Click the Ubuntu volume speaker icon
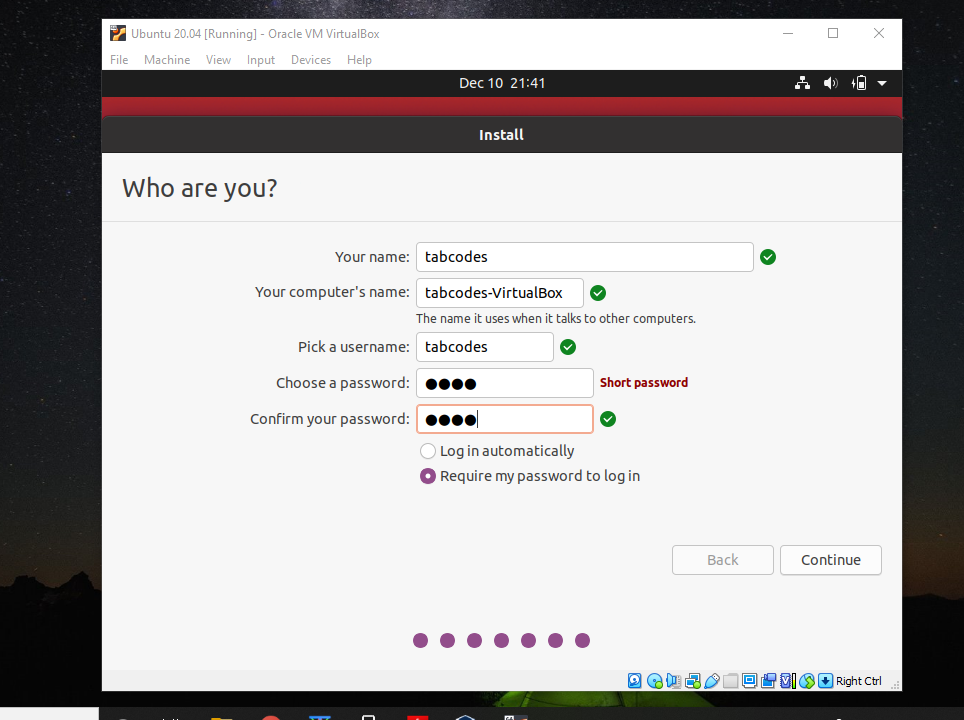964x720 pixels. 830,83
